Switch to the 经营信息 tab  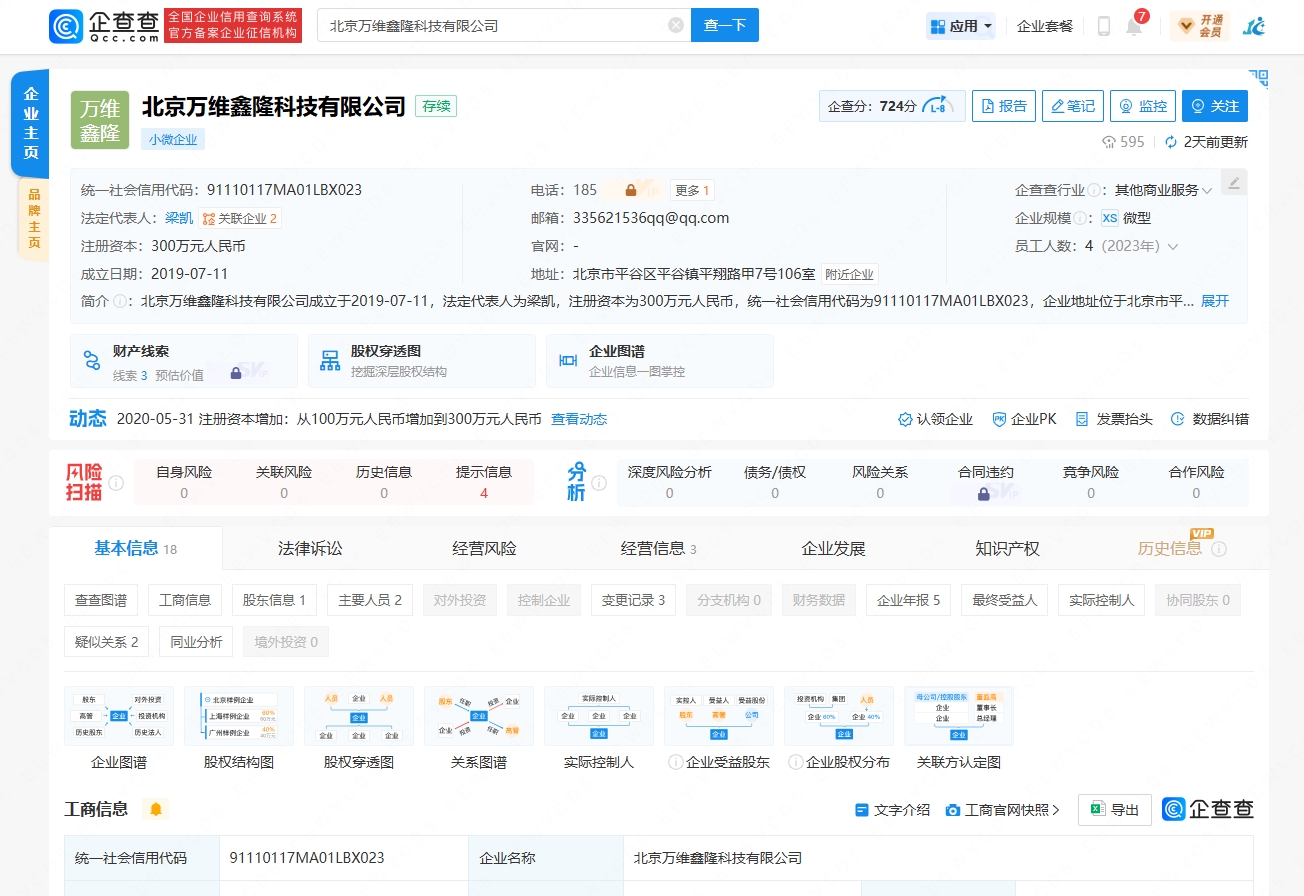(x=658, y=548)
